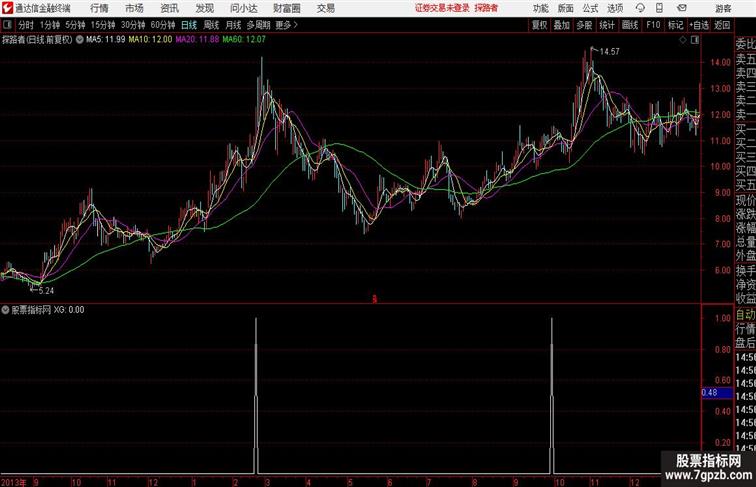The image size is (756, 487).
Task: Open the 交易 menu
Action: pos(325,8)
